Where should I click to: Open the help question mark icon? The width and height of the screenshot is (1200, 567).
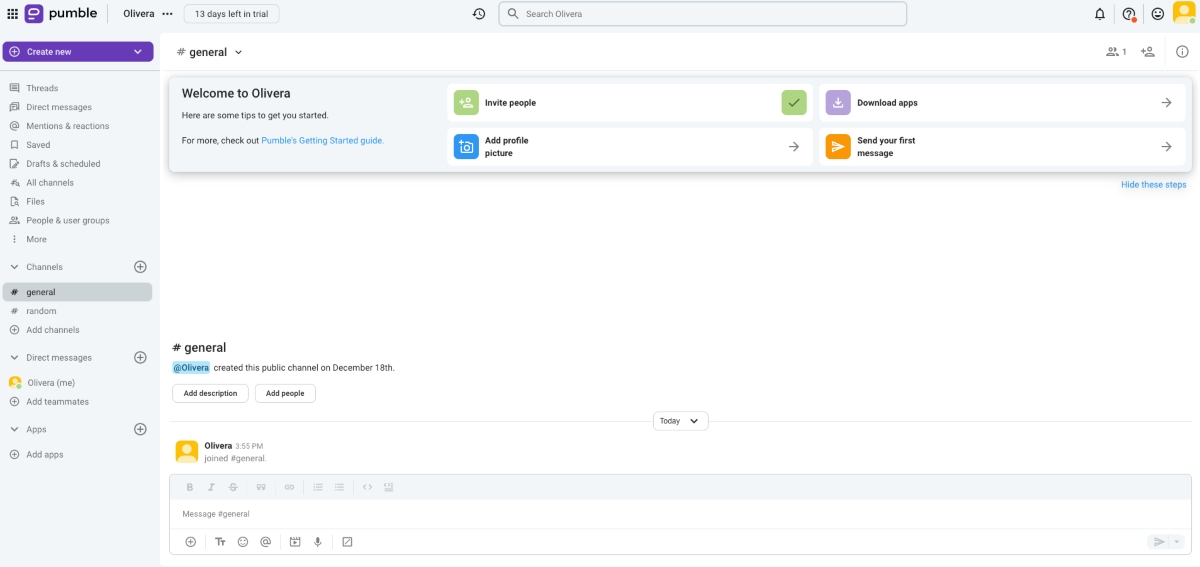1129,14
